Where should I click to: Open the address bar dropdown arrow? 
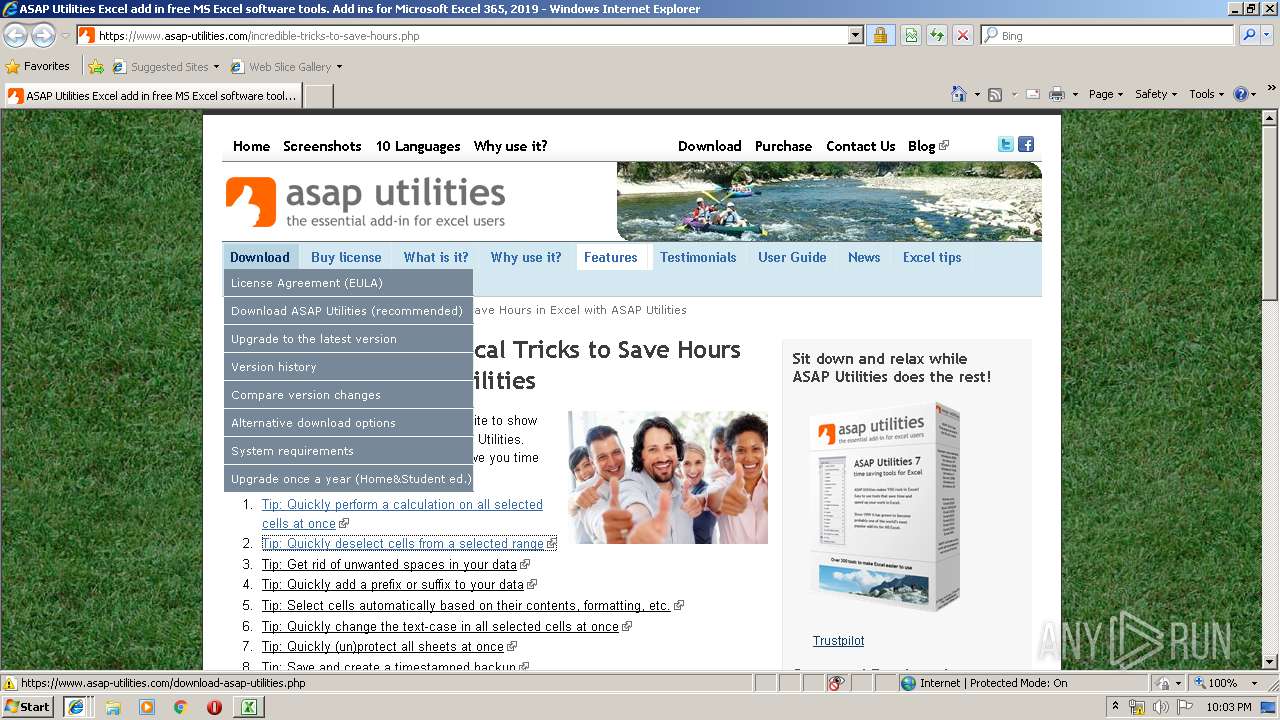tap(855, 35)
